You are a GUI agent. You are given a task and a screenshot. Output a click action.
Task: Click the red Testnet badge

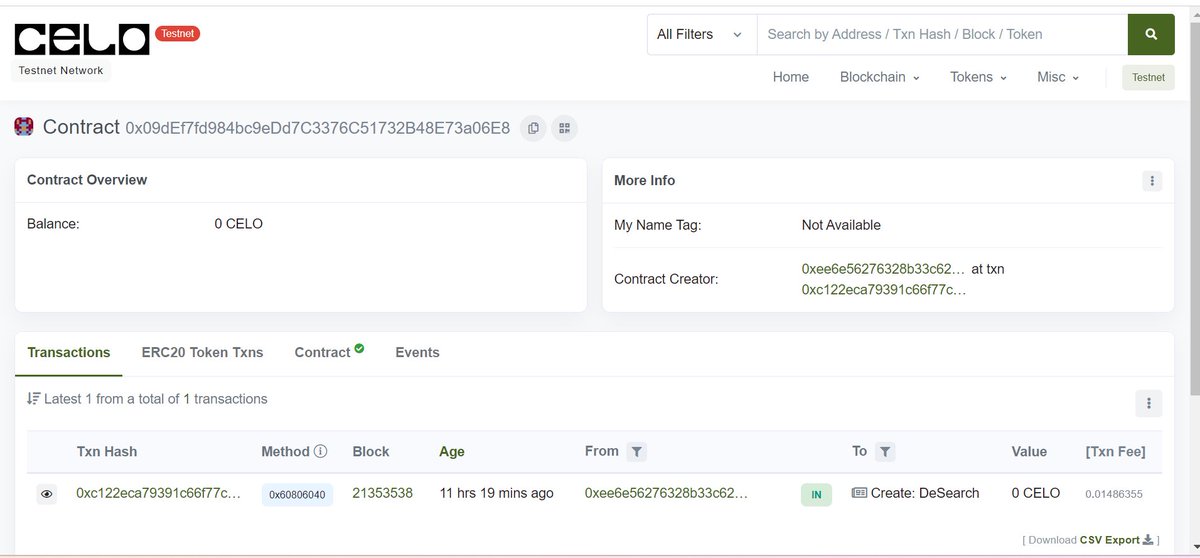coord(178,33)
